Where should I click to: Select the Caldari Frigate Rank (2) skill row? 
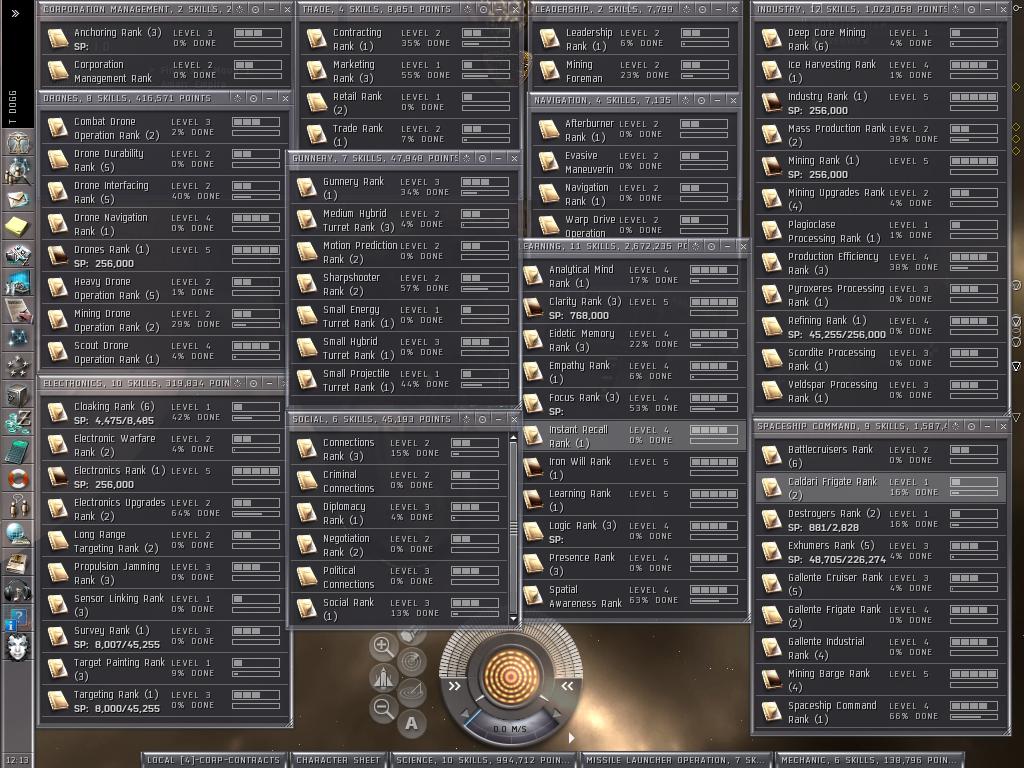click(x=880, y=488)
